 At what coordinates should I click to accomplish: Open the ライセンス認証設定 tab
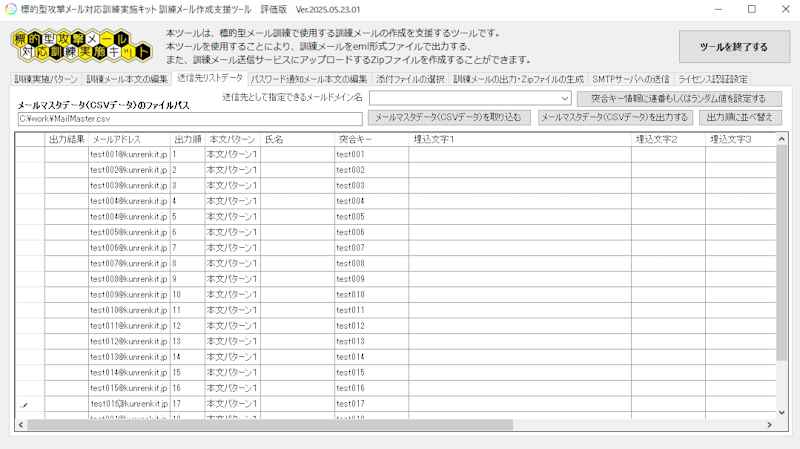click(x=713, y=79)
